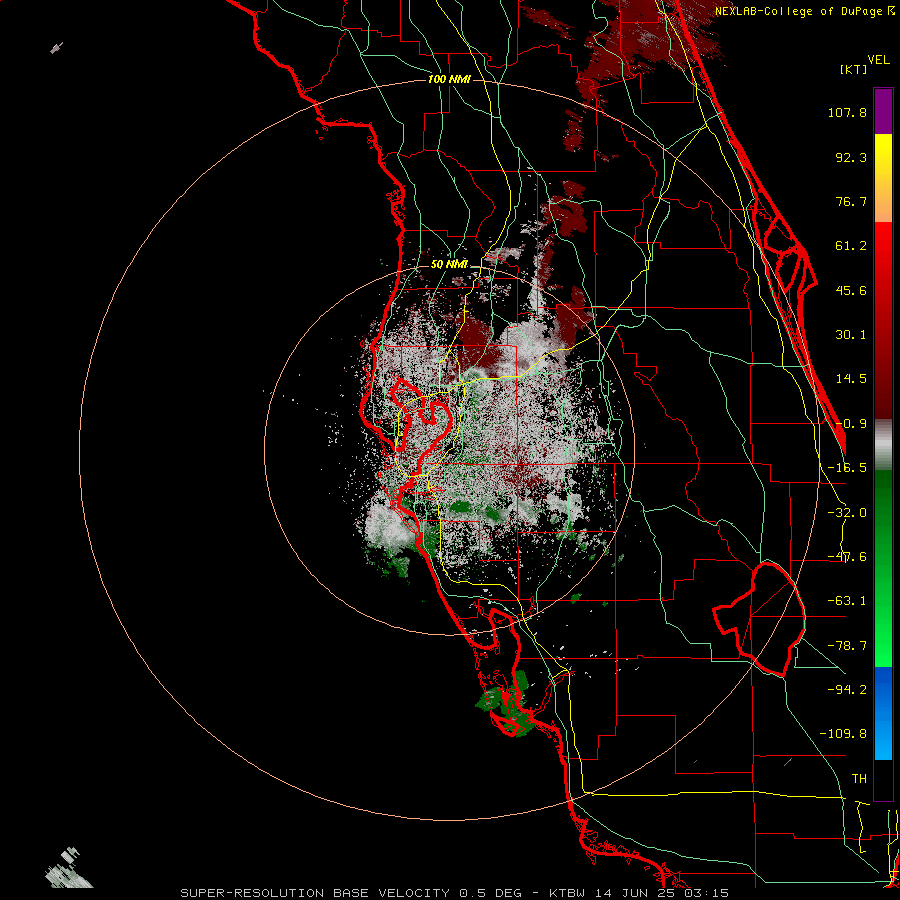
Task: Click the [KT] units label
Action: [854, 69]
